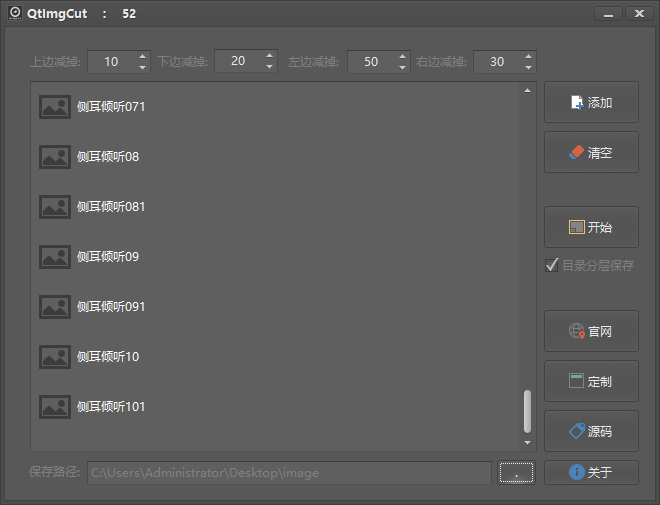Viewport: 660px width, 505px height.
Task: Decrease the 上边减掉 value with down arrow
Action: click(142, 67)
